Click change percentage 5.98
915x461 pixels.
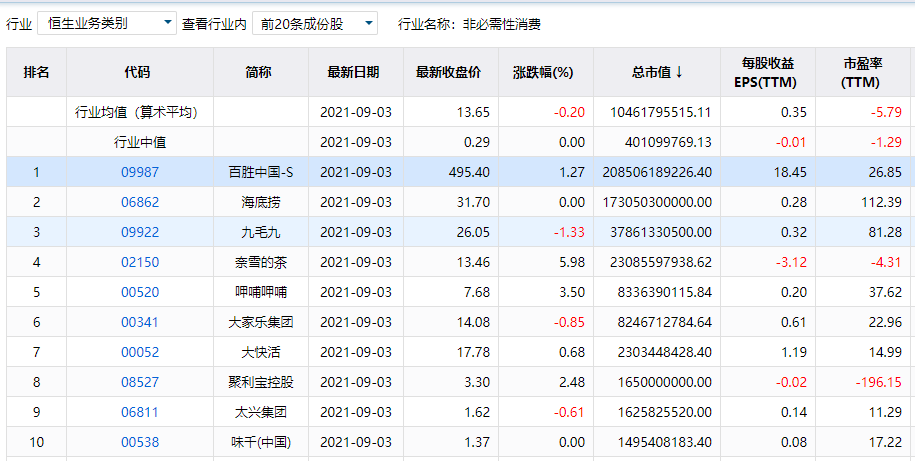click(x=572, y=262)
